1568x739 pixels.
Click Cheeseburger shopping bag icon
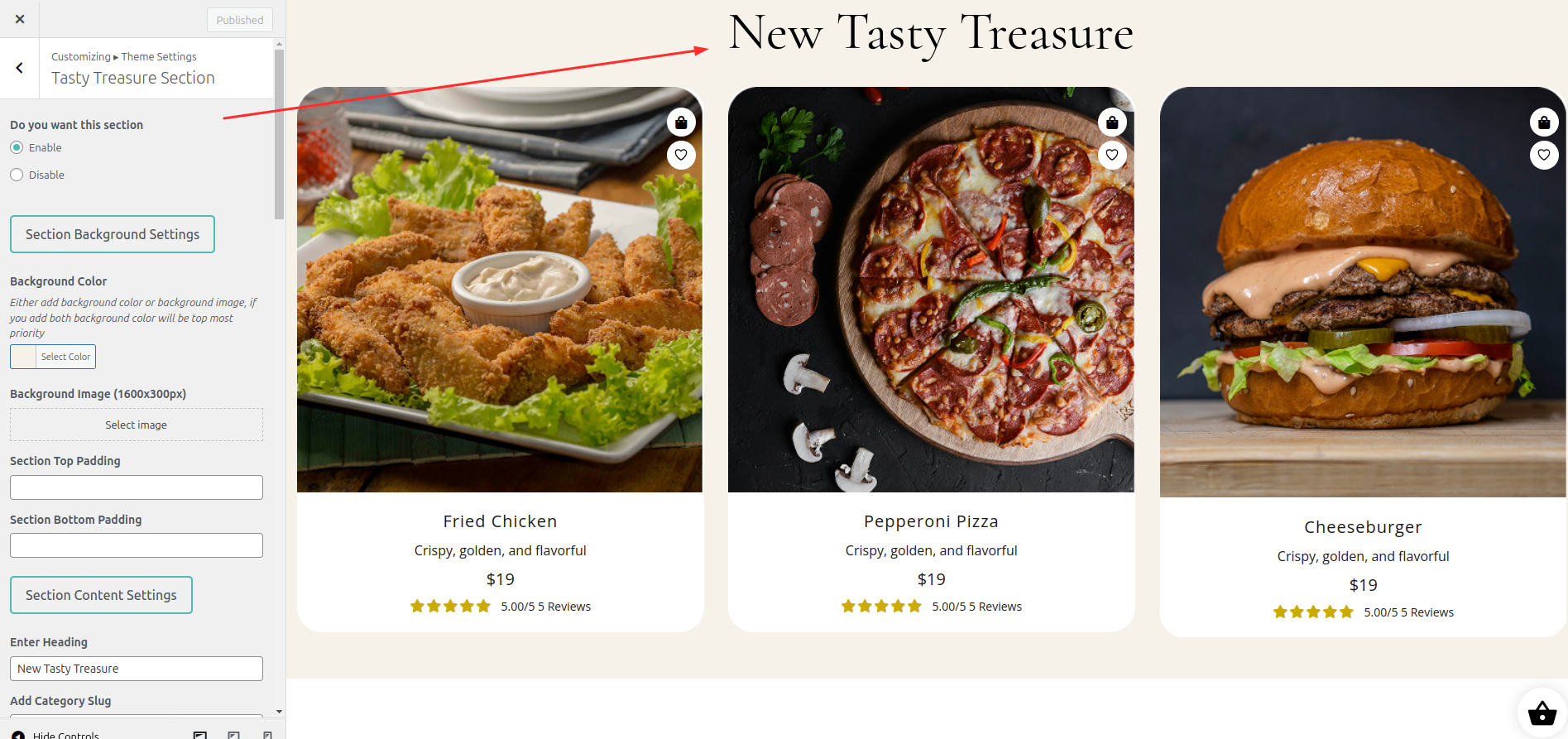coord(1544,122)
